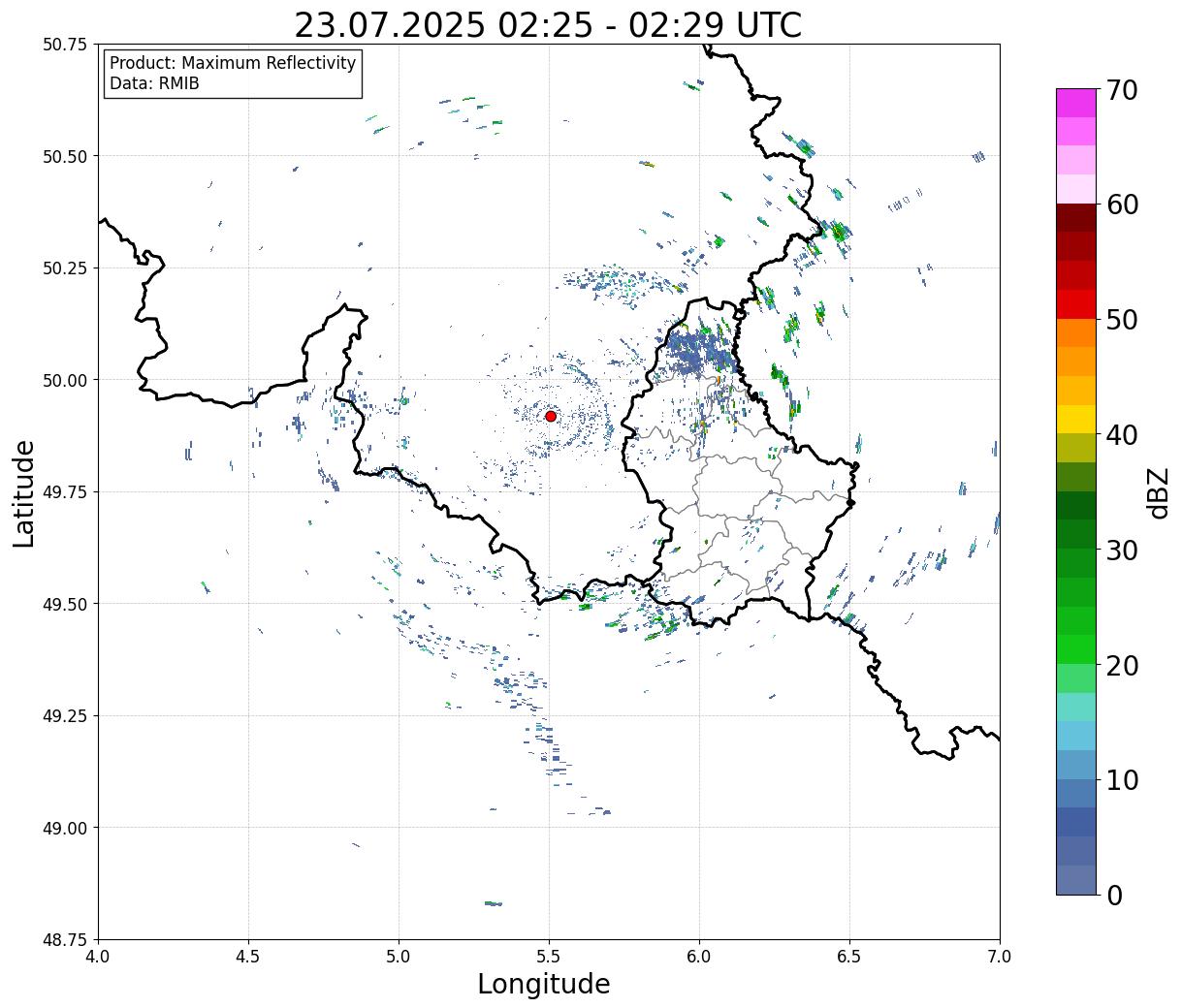
Task: Click the longitude tick label '6.0'
Action: coord(699,957)
